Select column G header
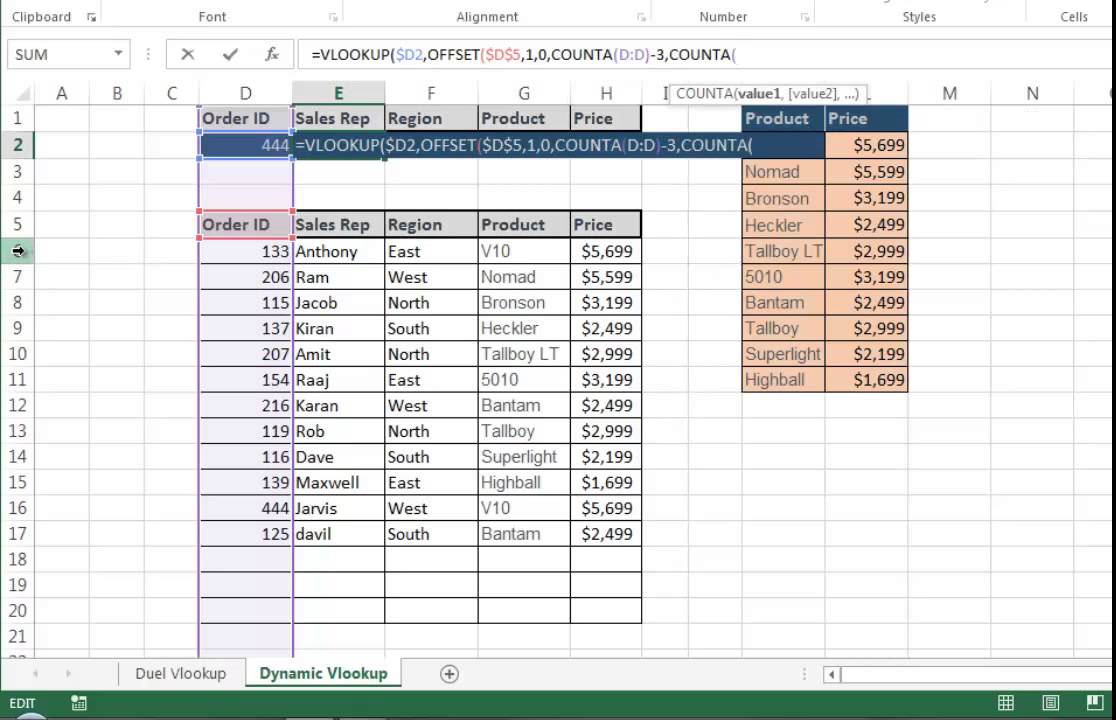This screenshot has height=720, width=1116. pyautogui.click(x=524, y=93)
